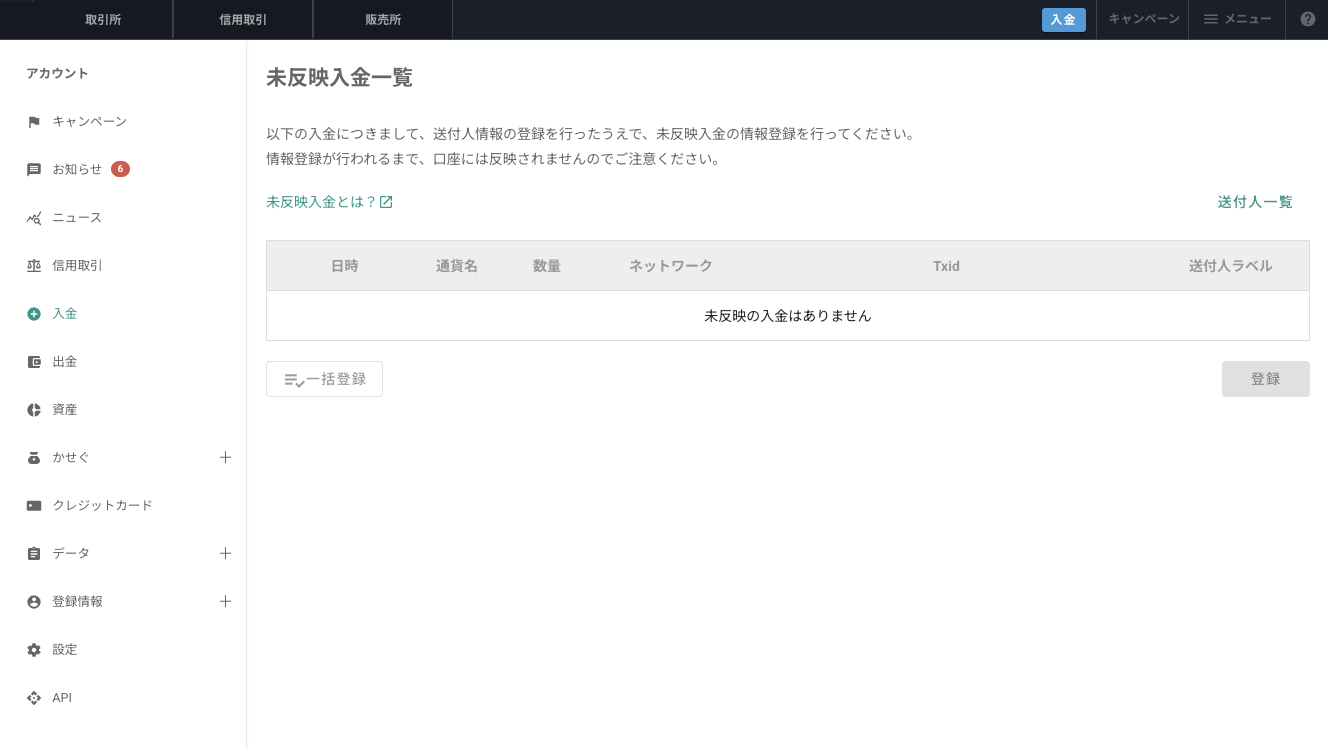Click the アカウント sidebar heading

tap(57, 73)
